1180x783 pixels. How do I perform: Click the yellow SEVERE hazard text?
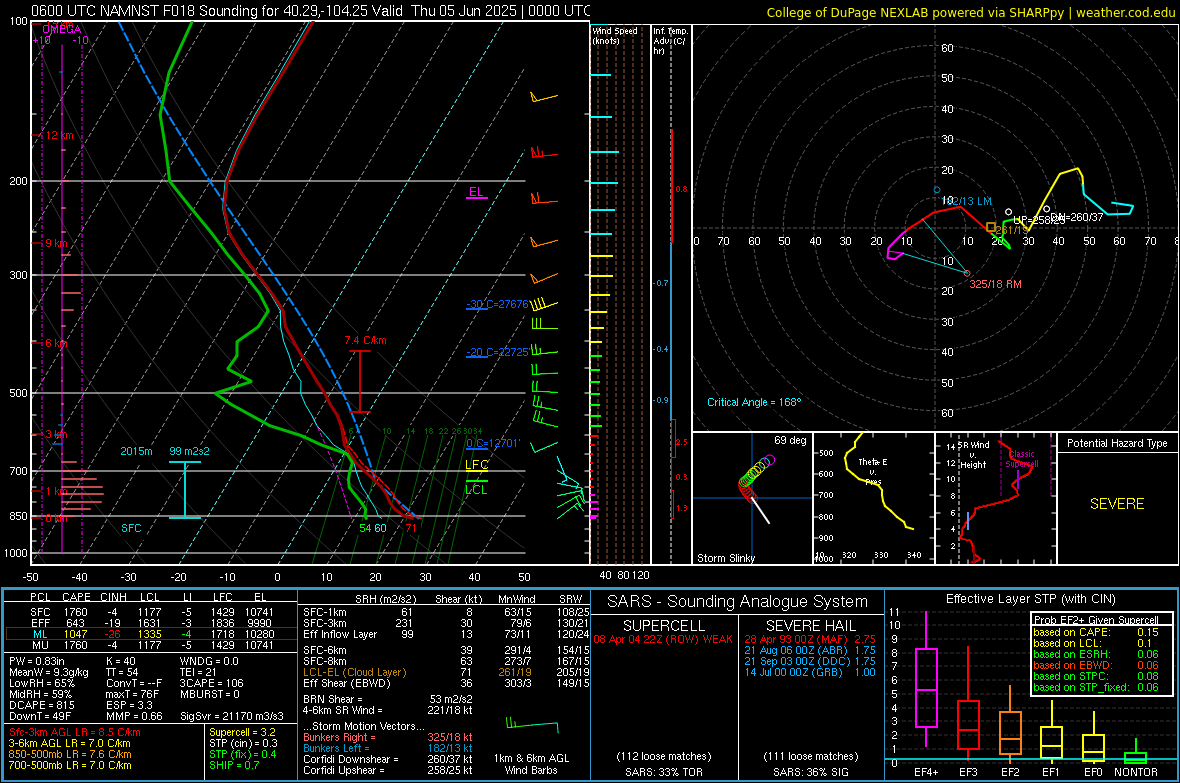[1117, 504]
